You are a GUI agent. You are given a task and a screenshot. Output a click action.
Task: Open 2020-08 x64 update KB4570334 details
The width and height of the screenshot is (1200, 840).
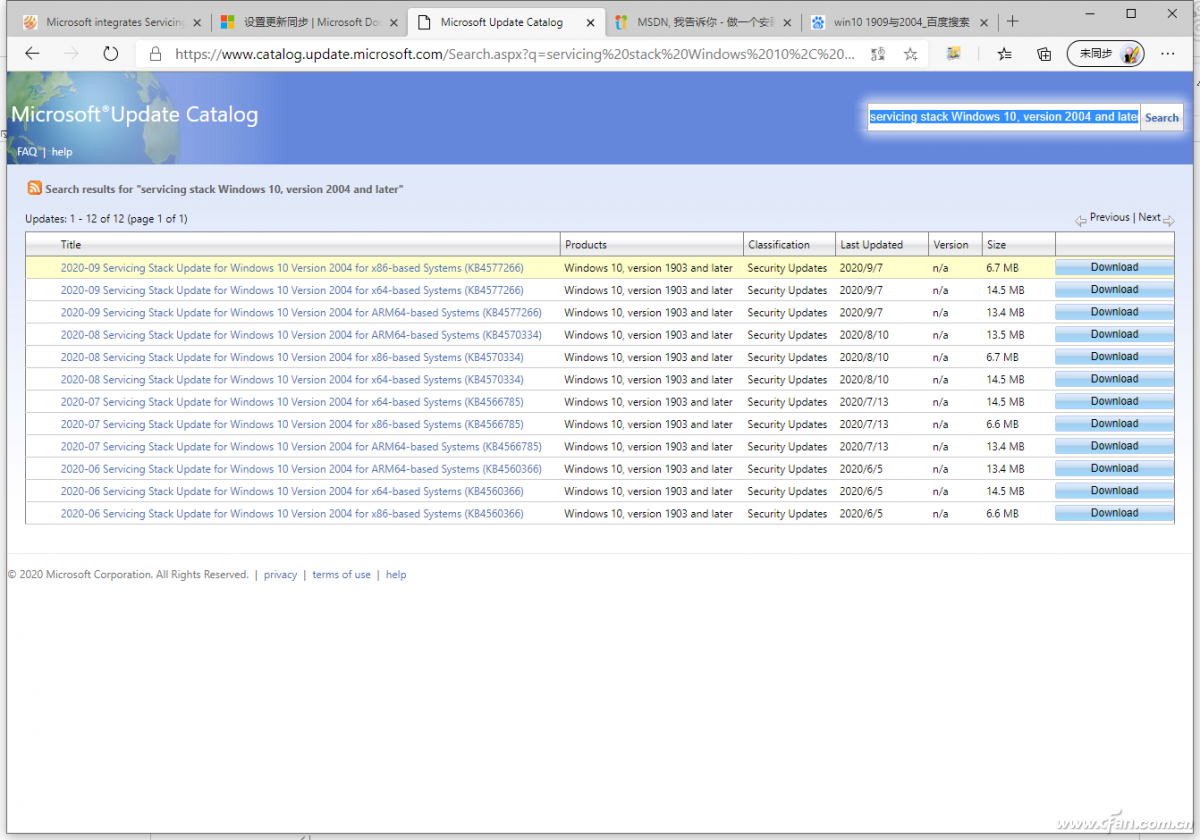pos(292,380)
